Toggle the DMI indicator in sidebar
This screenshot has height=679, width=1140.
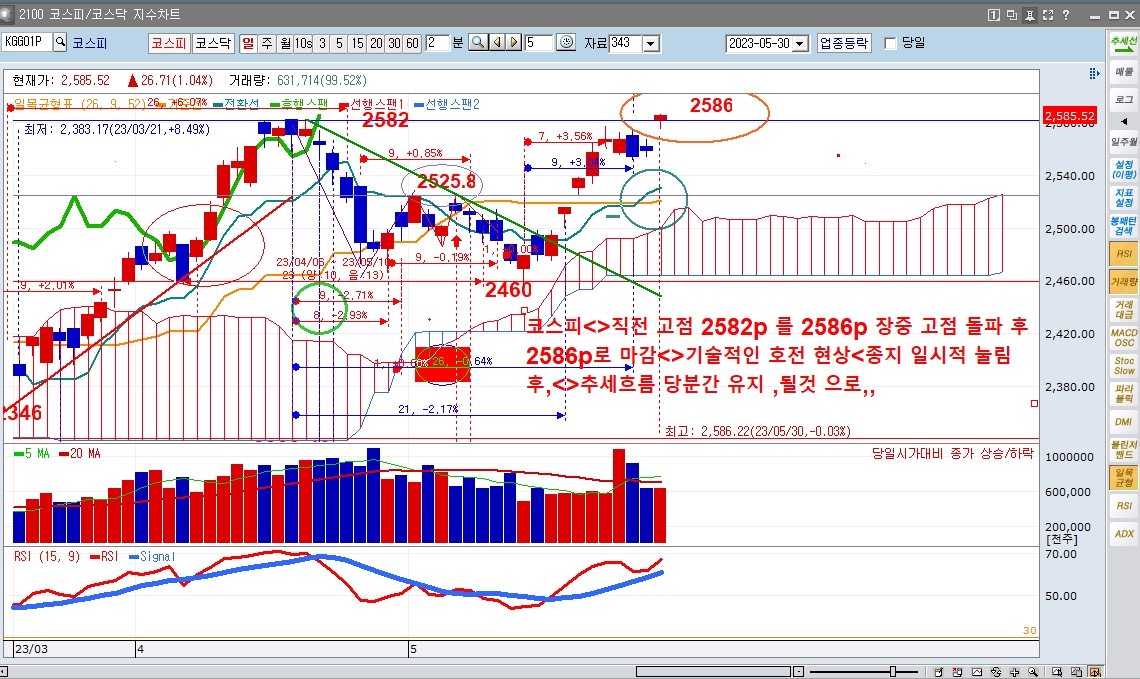point(1124,422)
